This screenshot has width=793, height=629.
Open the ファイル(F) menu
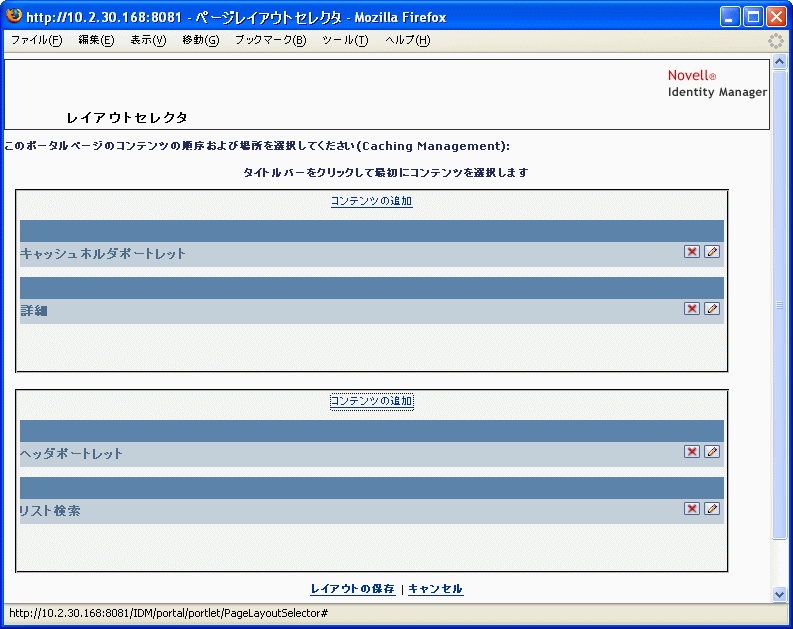[x=36, y=40]
